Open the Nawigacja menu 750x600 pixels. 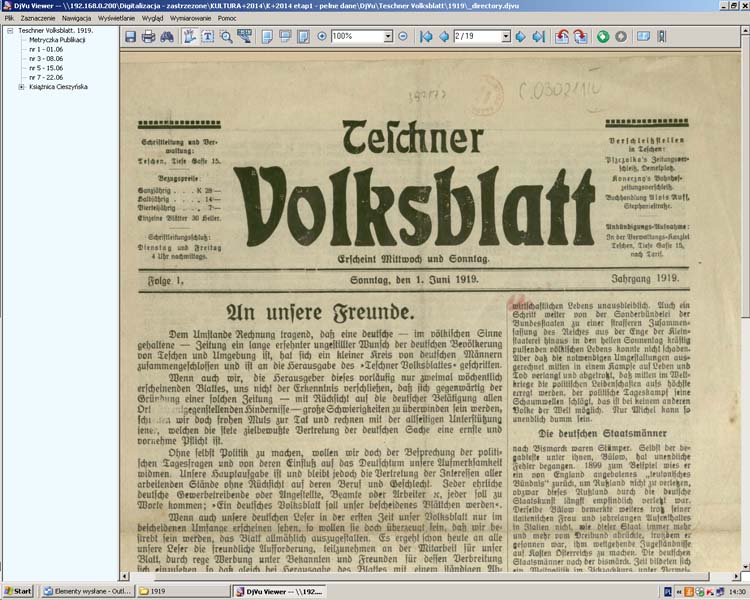(x=77, y=18)
